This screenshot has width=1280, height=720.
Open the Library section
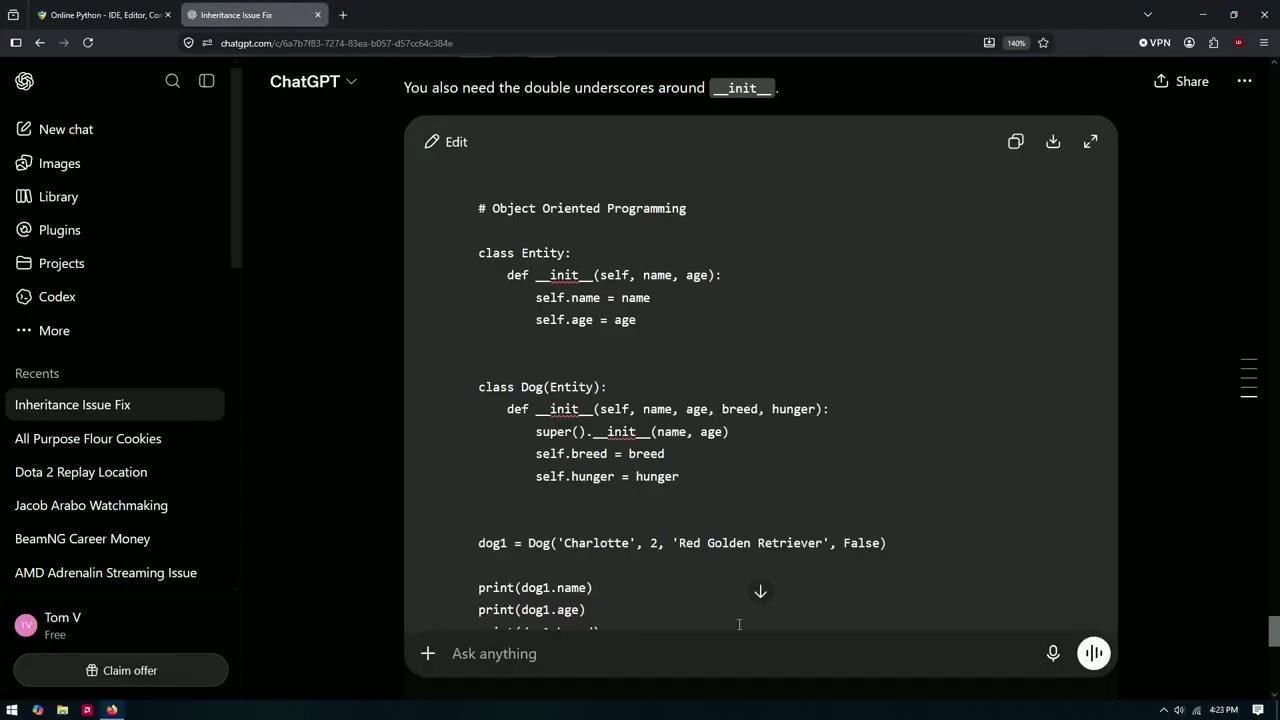pyautogui.click(x=115, y=197)
